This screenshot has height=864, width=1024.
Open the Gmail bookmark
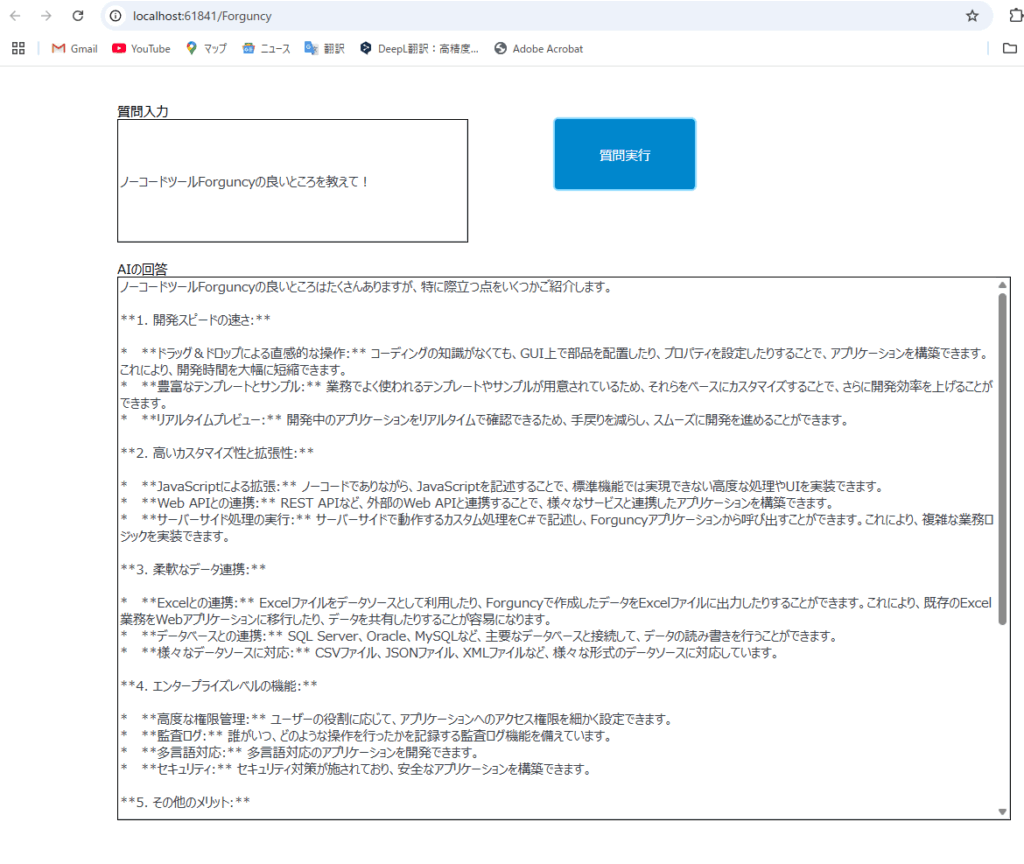pos(74,48)
